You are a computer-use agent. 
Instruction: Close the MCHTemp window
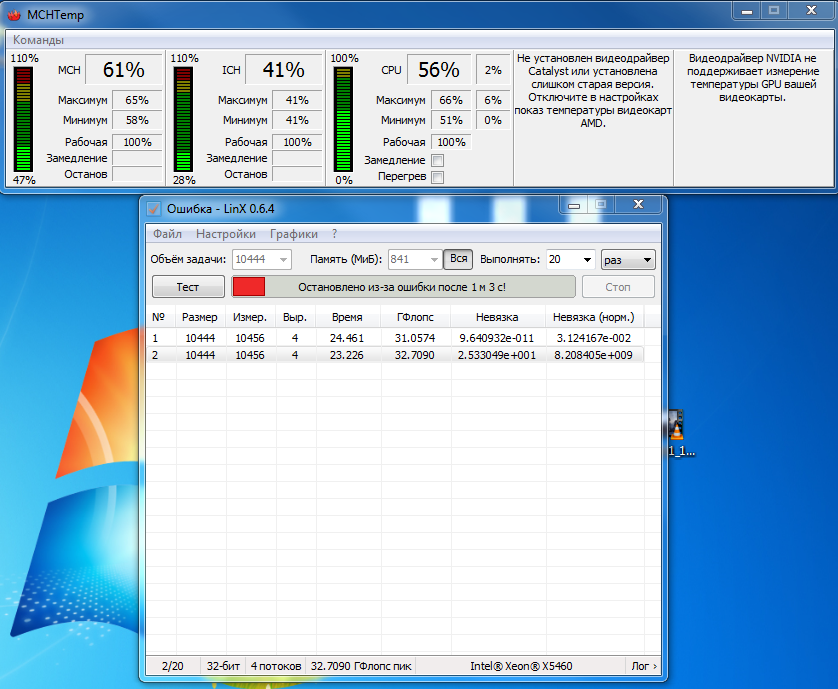(811, 11)
